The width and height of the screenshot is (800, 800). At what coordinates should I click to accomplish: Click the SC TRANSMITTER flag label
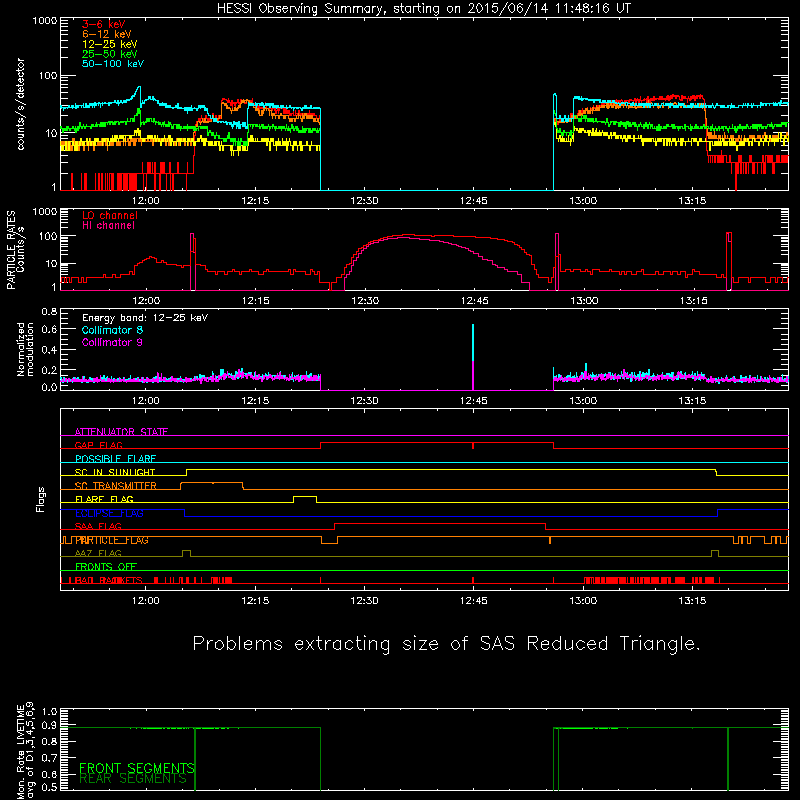pos(116,485)
